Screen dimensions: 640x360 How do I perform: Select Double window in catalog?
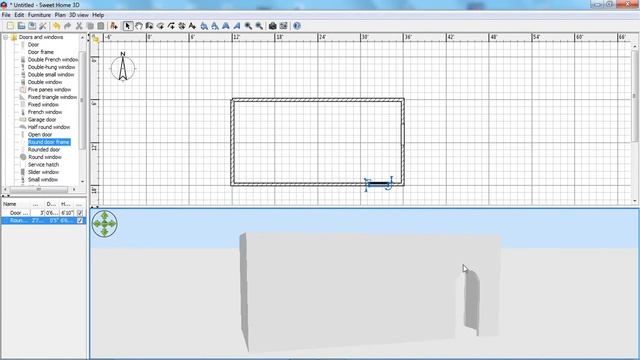click(45, 82)
